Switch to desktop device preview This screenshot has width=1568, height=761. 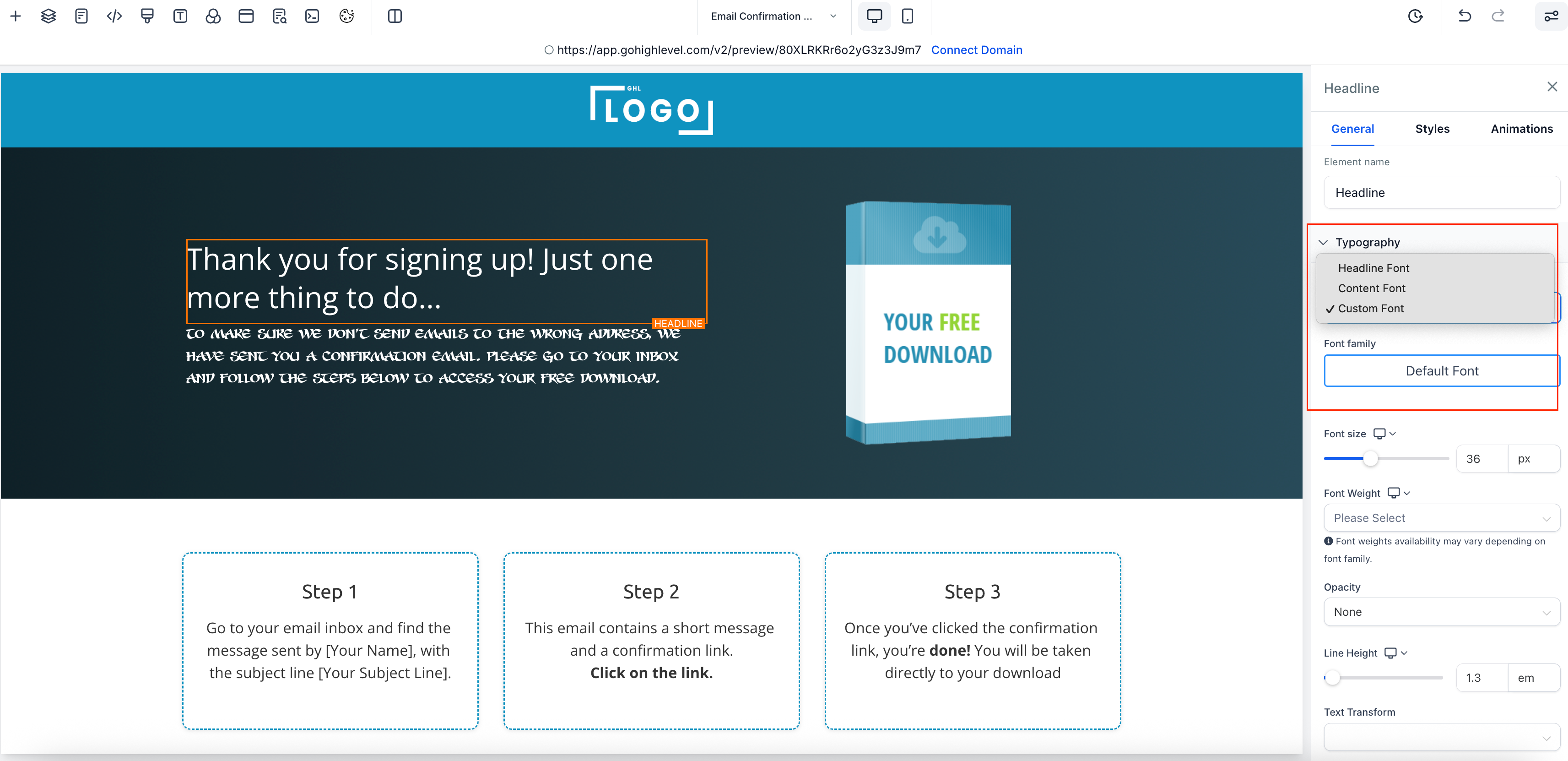874,16
